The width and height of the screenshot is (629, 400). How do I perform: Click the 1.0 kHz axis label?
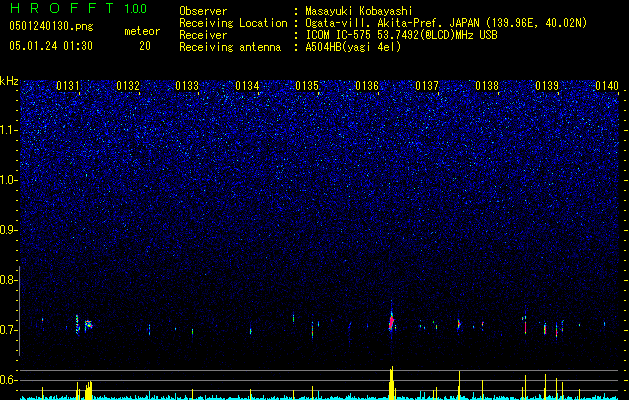(8, 180)
